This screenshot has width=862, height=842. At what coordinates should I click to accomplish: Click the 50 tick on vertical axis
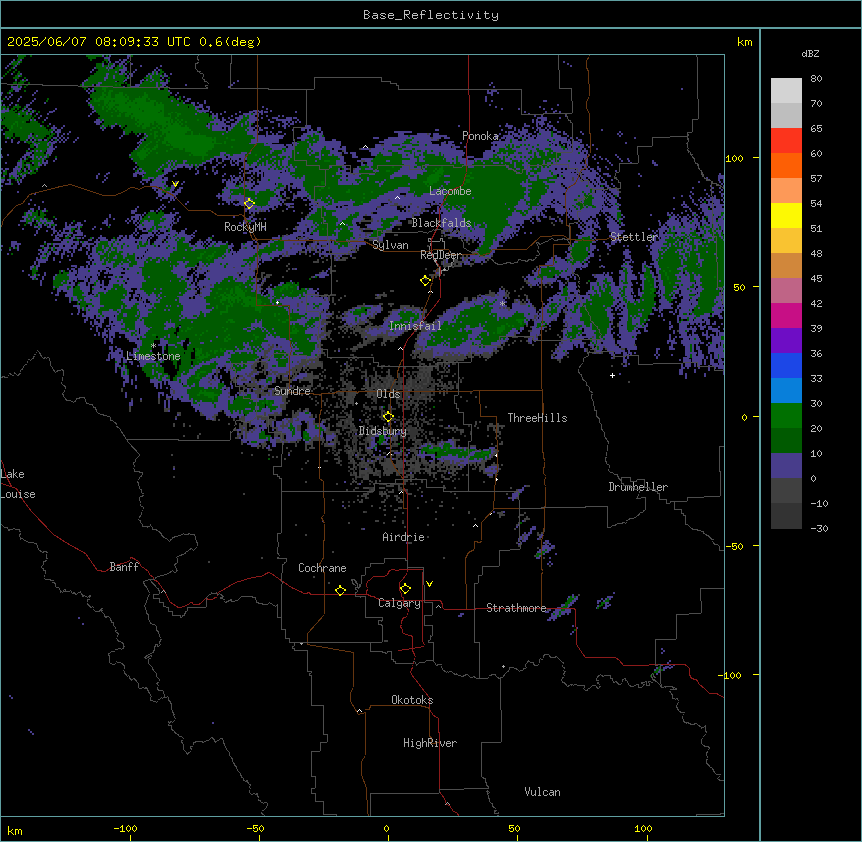(739, 287)
